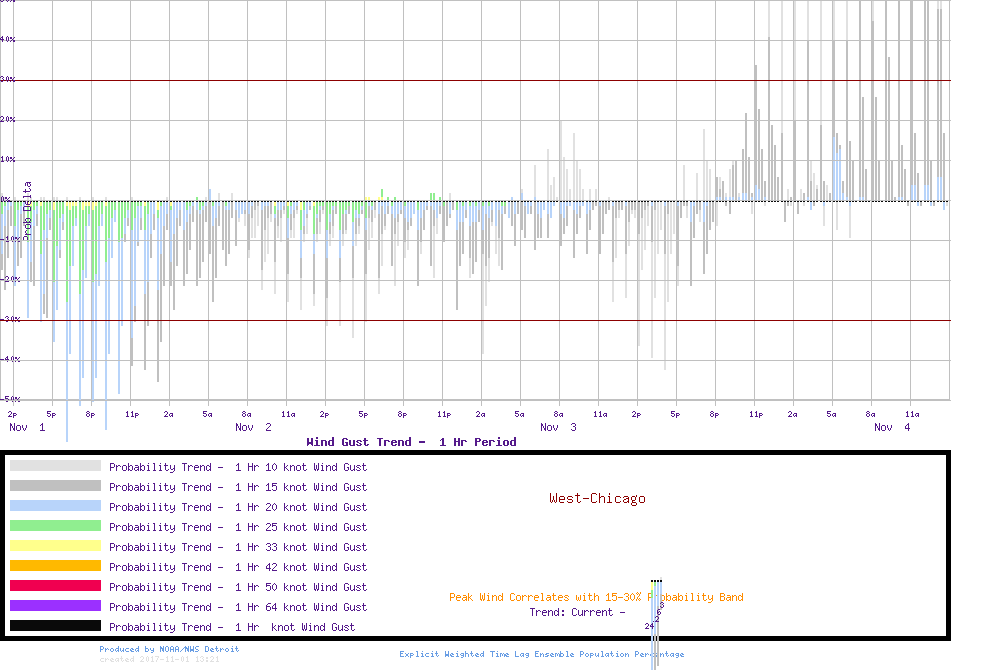The width and height of the screenshot is (1000, 670).
Task: Click the black legend swatch at bottom
Action: [55, 626]
